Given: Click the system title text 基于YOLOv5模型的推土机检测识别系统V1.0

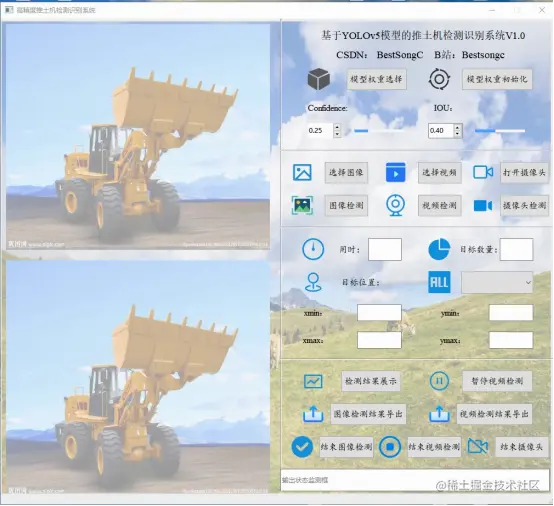Looking at the screenshot, I should 423,35.
